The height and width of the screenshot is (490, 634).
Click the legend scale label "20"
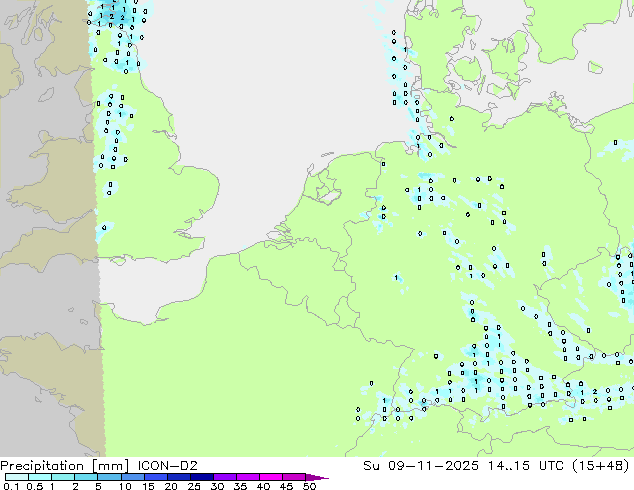pos(171,486)
